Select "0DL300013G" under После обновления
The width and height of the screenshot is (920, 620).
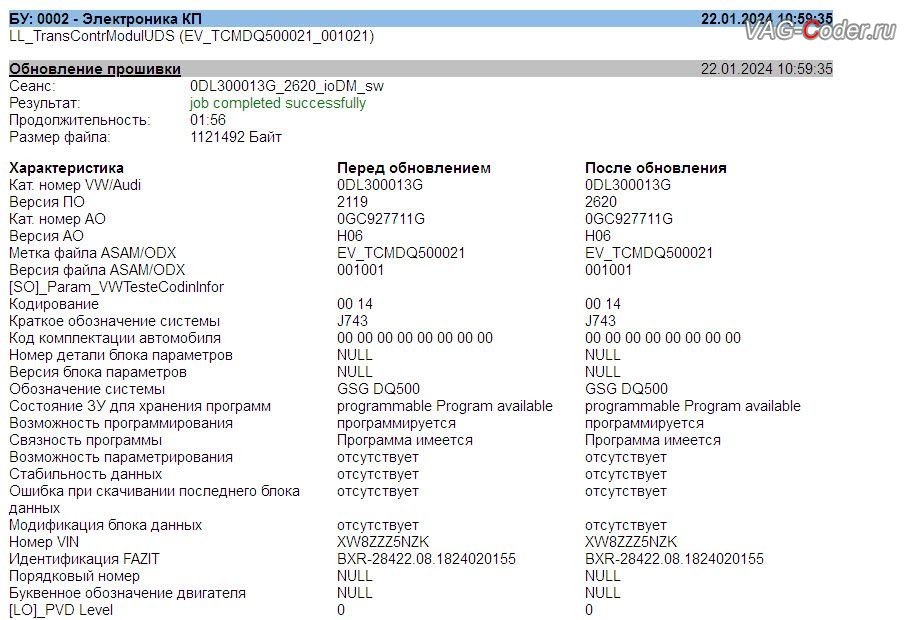[627, 185]
